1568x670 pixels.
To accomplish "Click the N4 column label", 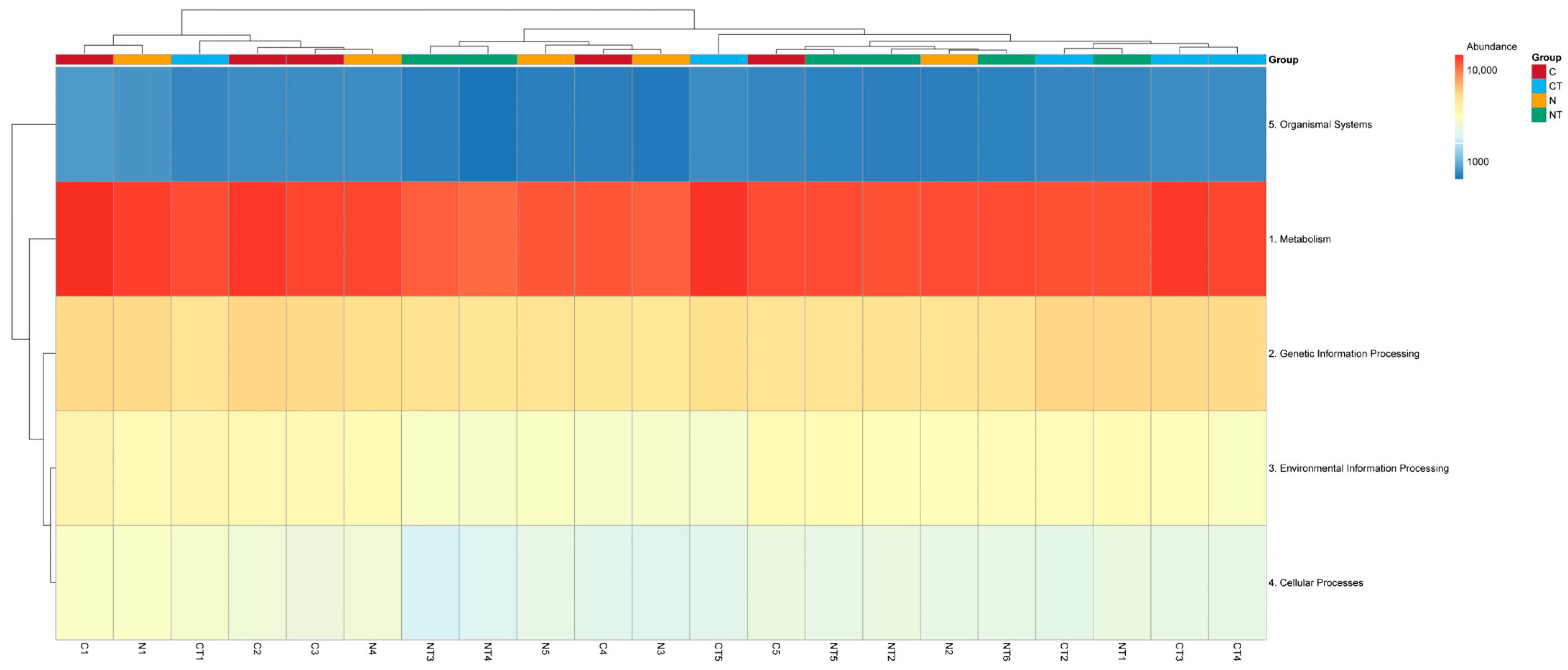I will pos(373,649).
